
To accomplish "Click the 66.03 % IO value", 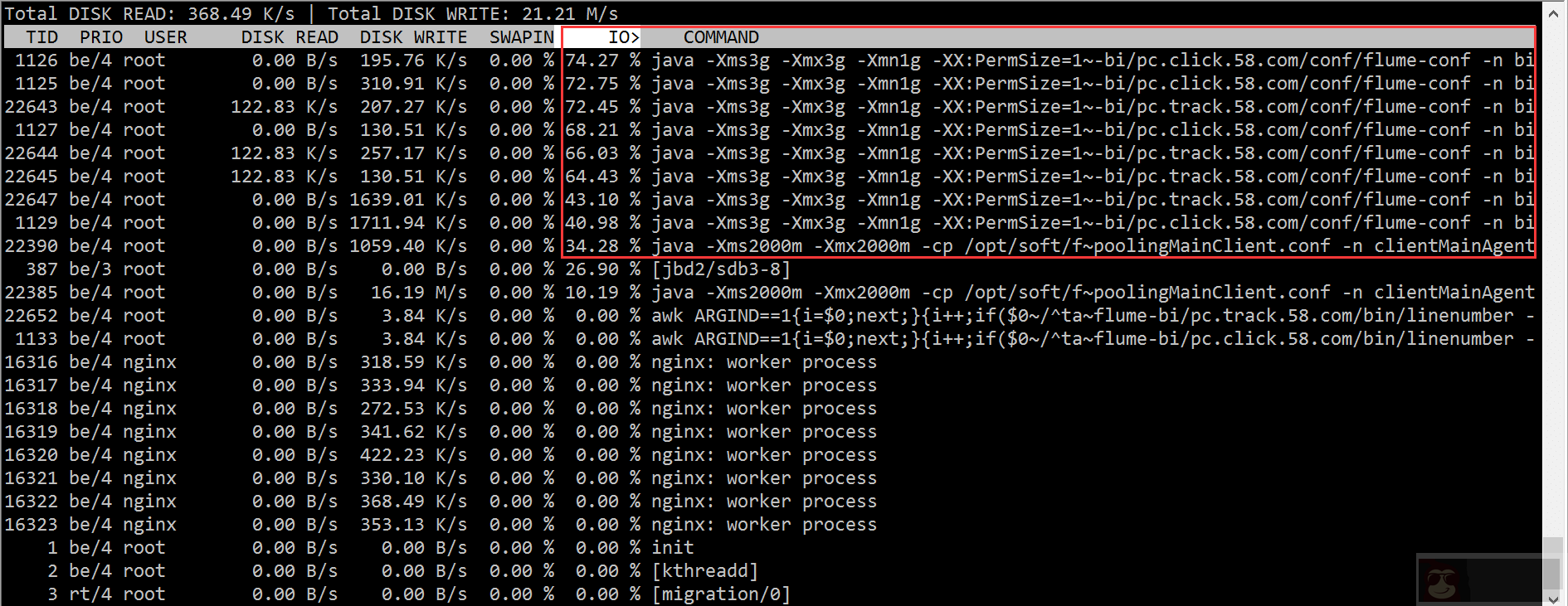I will click(x=603, y=153).
